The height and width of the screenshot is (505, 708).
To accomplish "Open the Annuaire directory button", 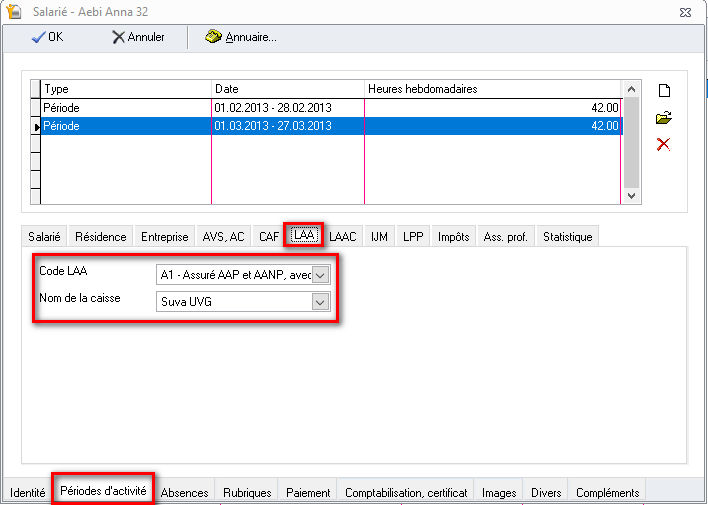I will point(241,37).
